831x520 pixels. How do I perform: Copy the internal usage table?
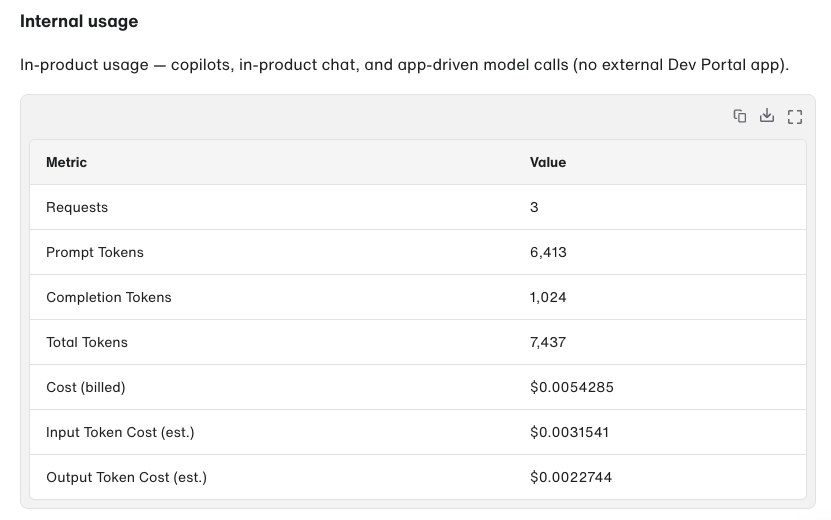coord(739,116)
